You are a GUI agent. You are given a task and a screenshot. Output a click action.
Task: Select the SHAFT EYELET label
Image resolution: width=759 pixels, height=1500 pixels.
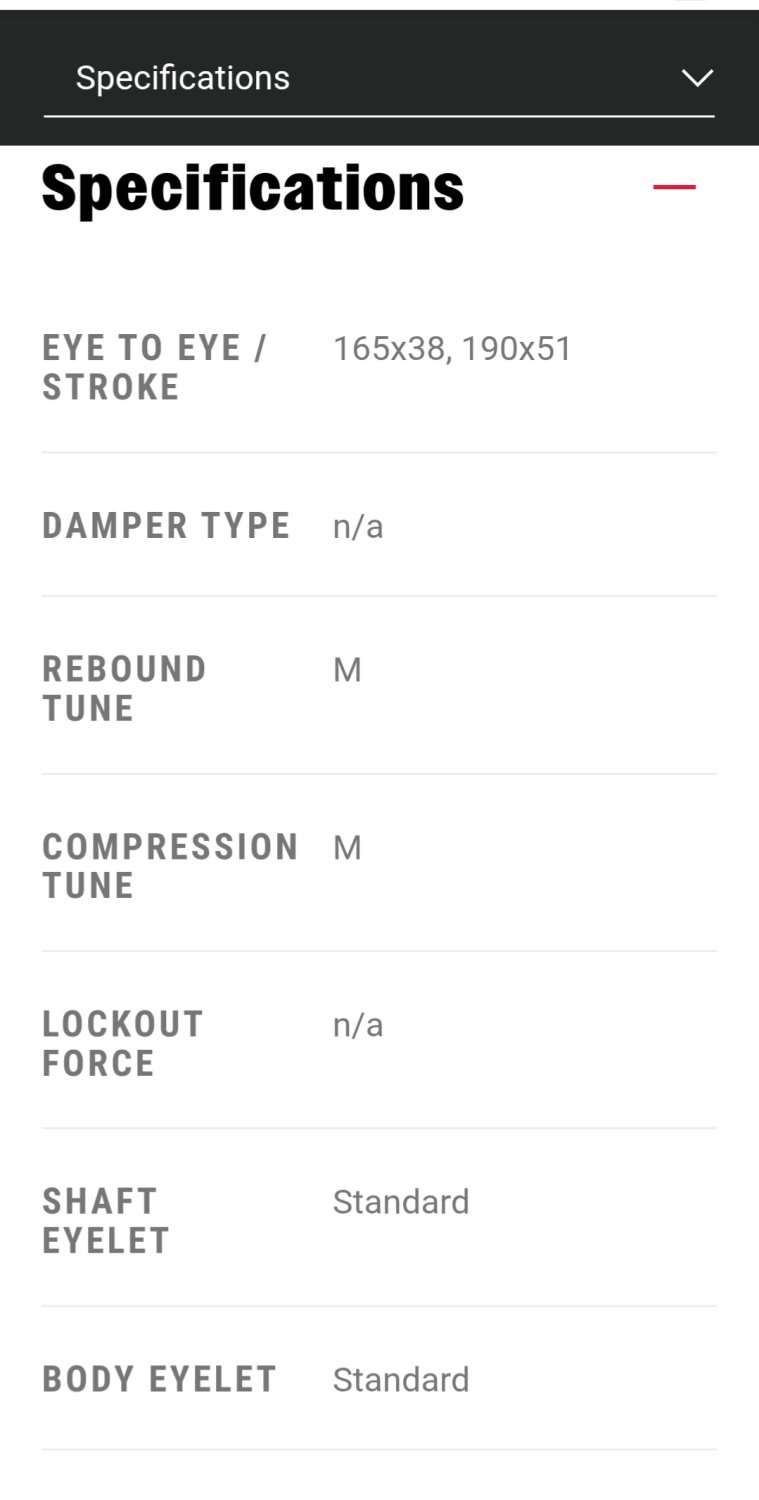click(x=105, y=1220)
